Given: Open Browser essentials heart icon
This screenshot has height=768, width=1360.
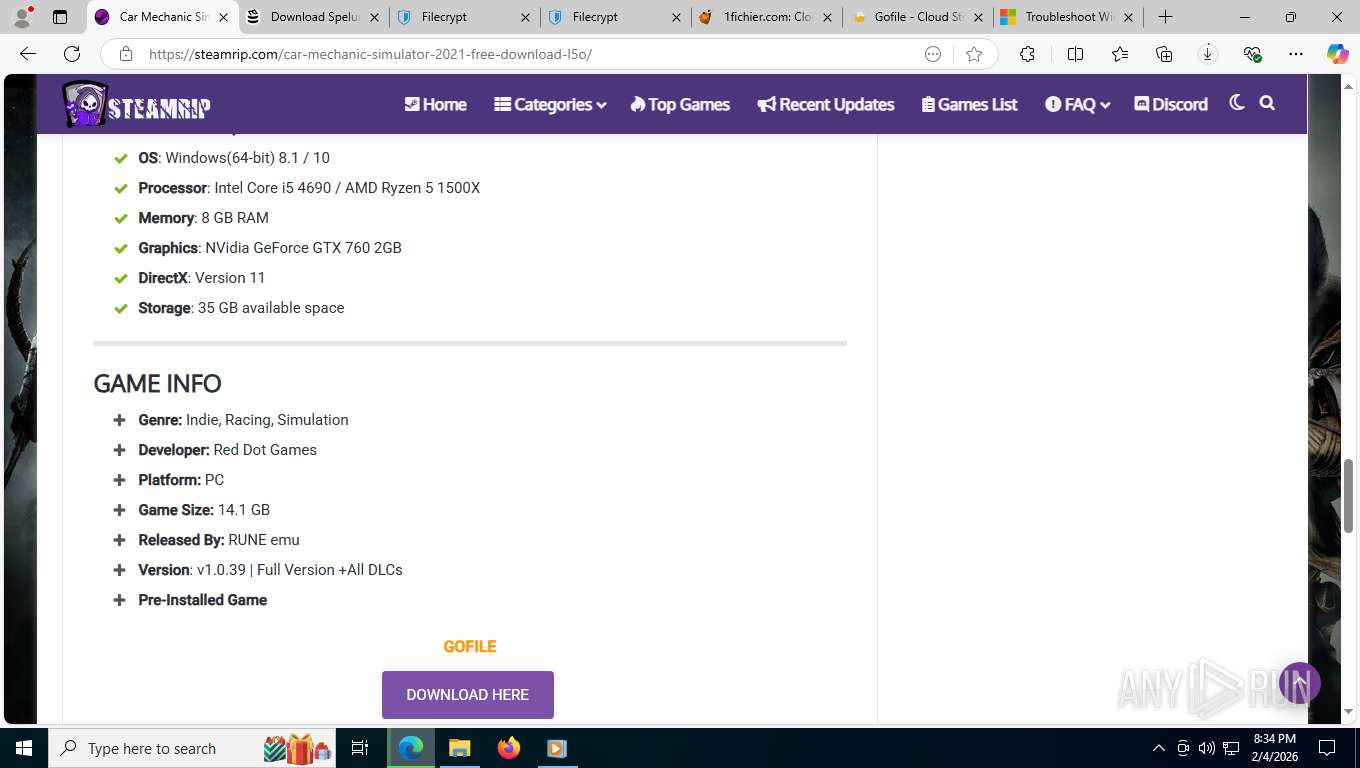Looking at the screenshot, I should [x=1252, y=54].
